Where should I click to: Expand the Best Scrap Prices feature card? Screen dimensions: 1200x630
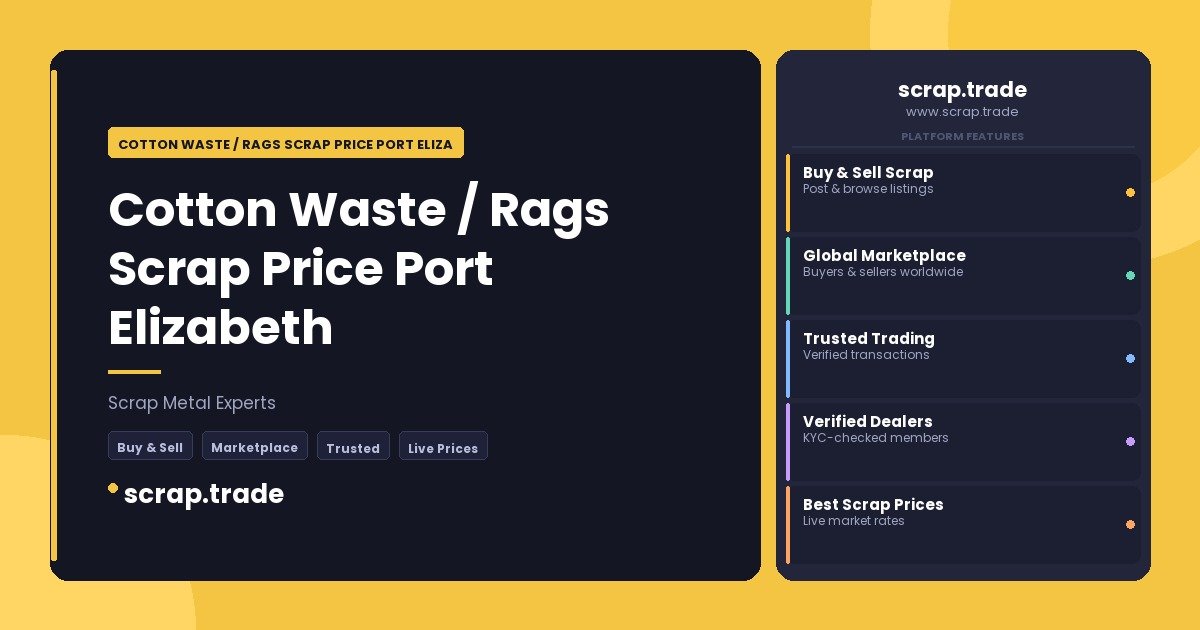(x=963, y=524)
